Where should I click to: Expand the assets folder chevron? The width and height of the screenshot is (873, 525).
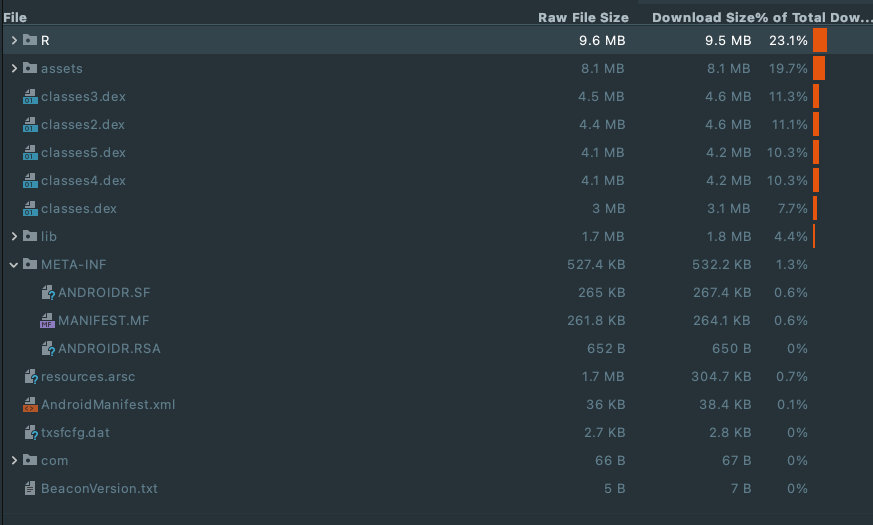tap(14, 68)
